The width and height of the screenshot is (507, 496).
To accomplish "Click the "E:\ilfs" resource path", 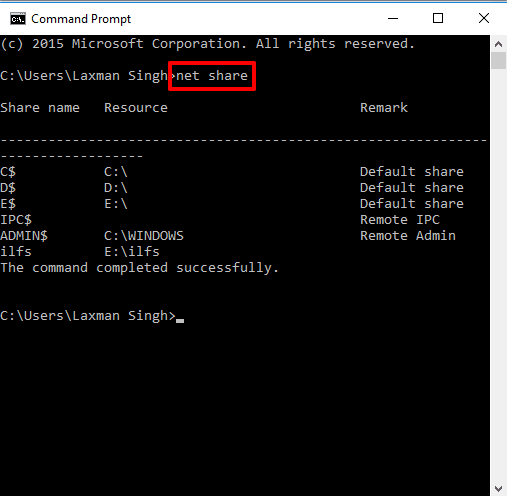I will tap(132, 252).
